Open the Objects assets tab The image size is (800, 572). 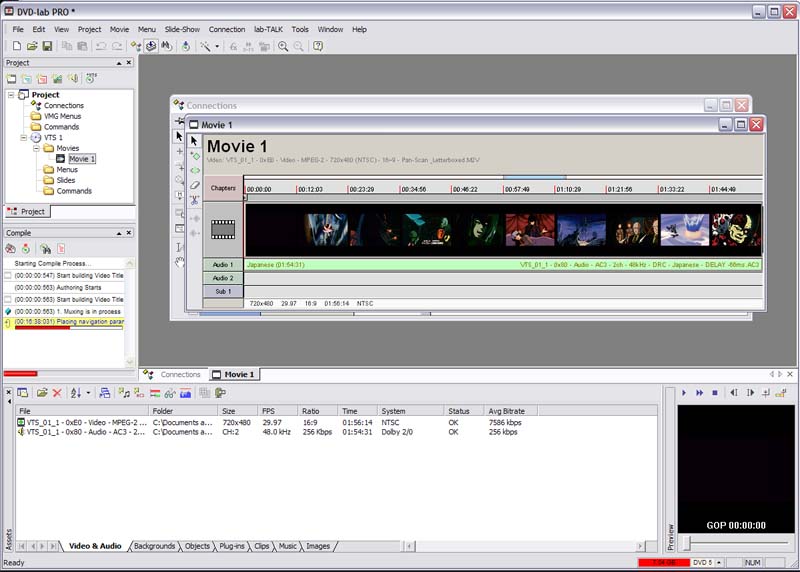coord(197,546)
